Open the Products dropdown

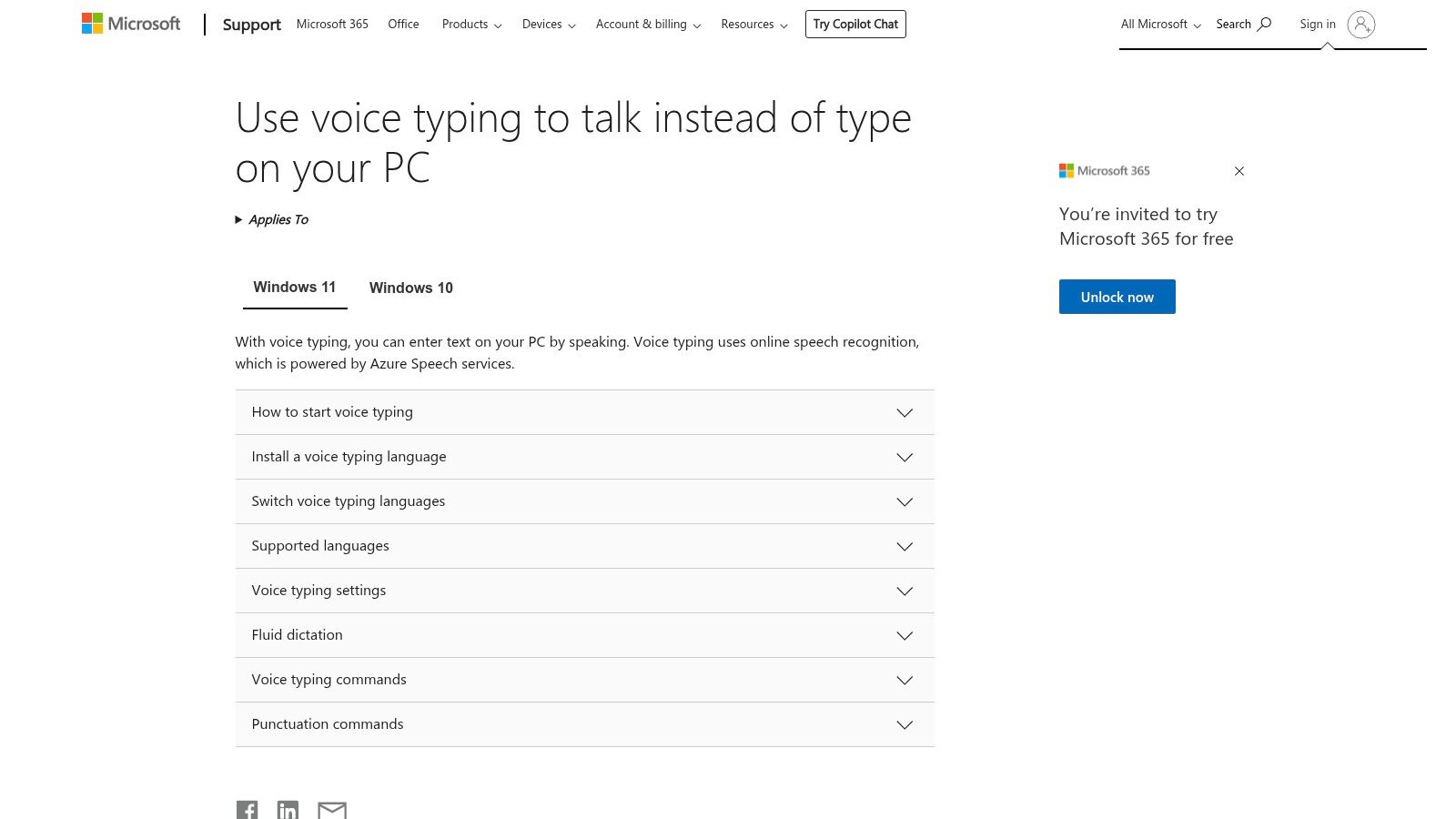click(x=470, y=24)
